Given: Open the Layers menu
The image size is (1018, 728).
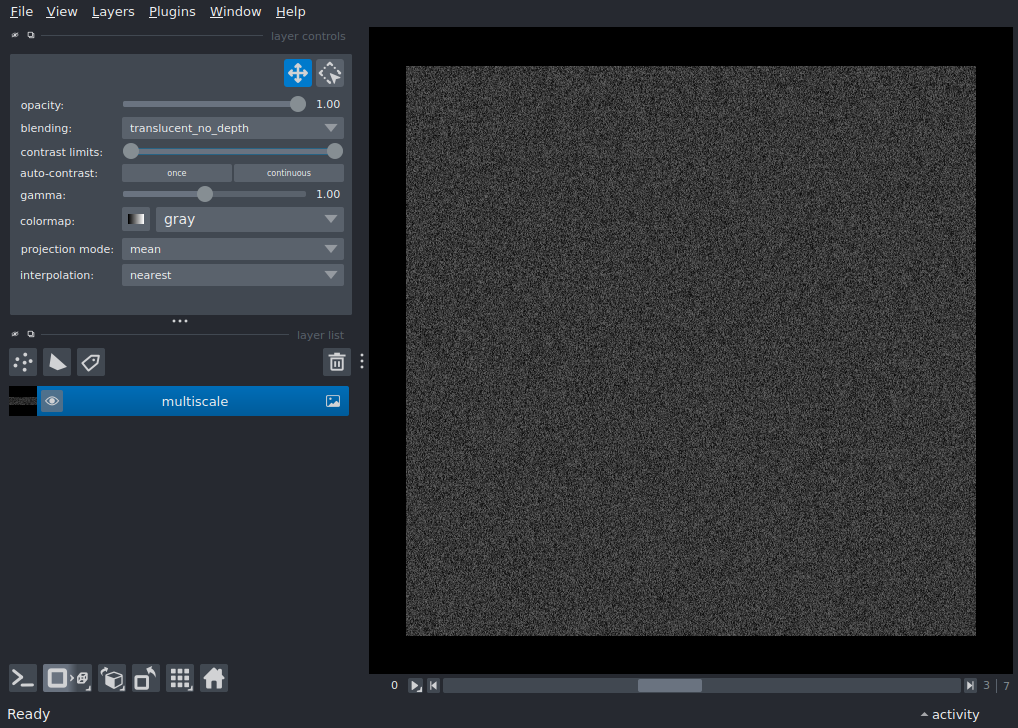Looking at the screenshot, I should tap(112, 11).
